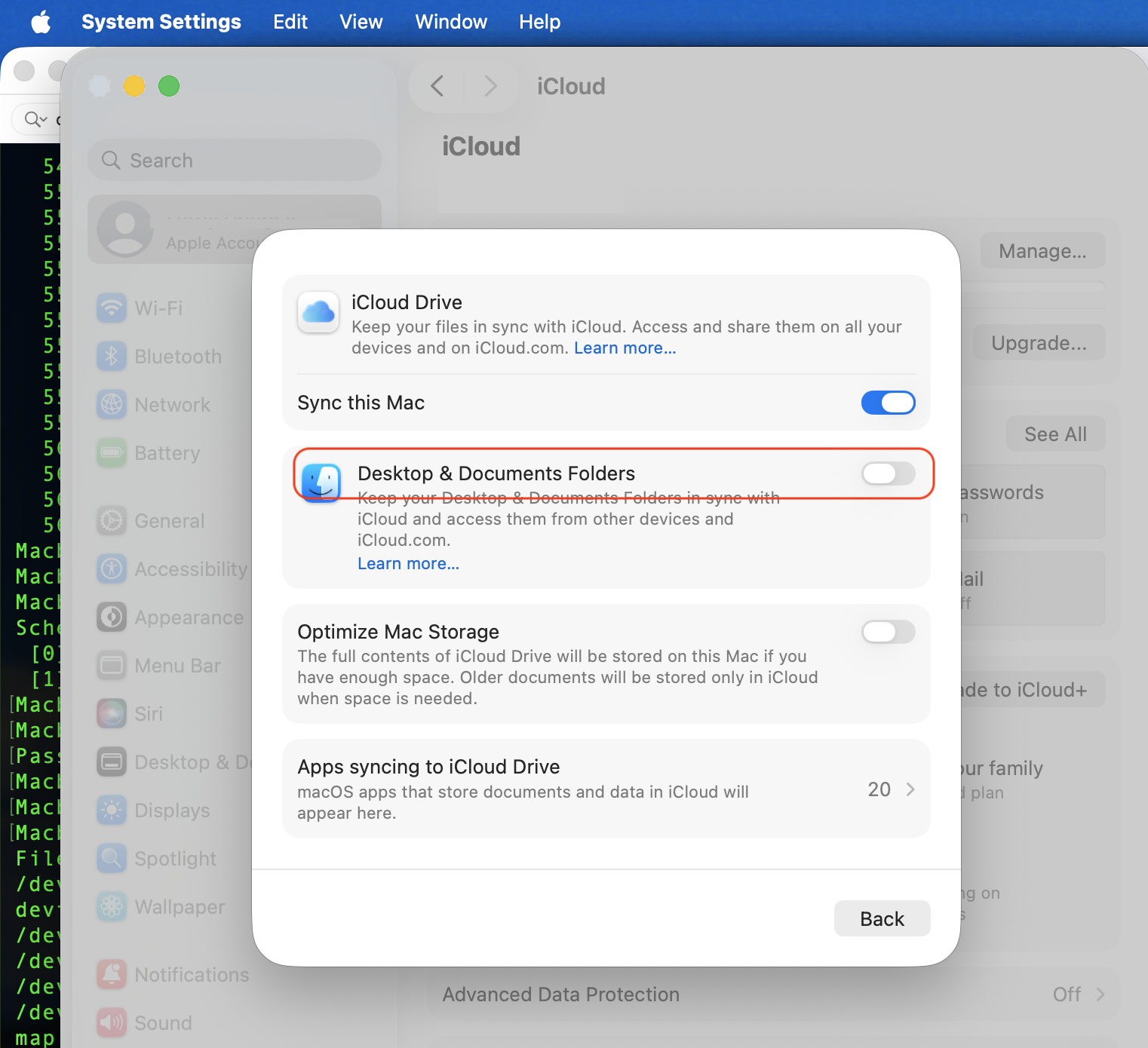The image size is (1148, 1048).
Task: Select the Spotlight icon
Action: pos(112,858)
